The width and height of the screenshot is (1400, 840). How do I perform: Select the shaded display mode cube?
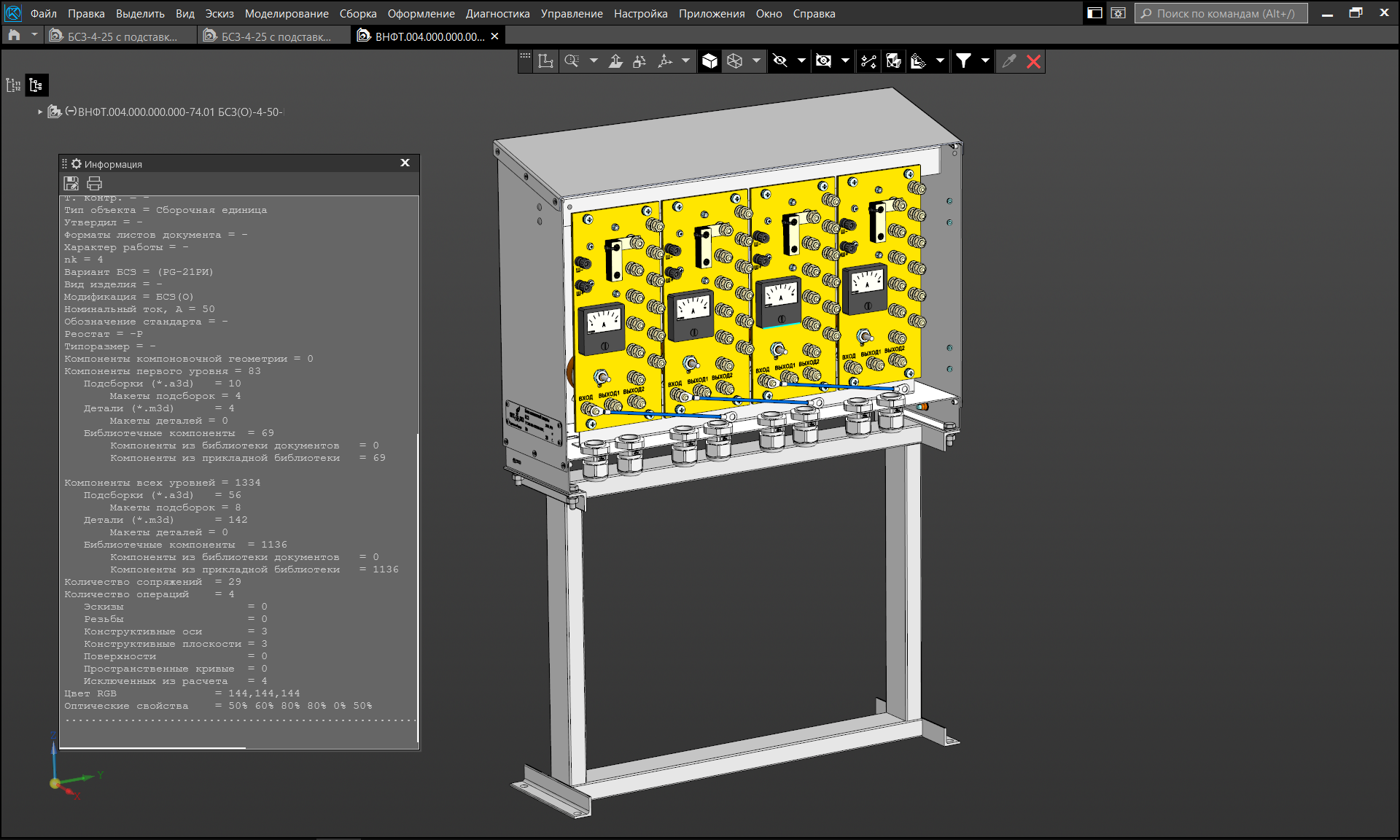point(709,61)
